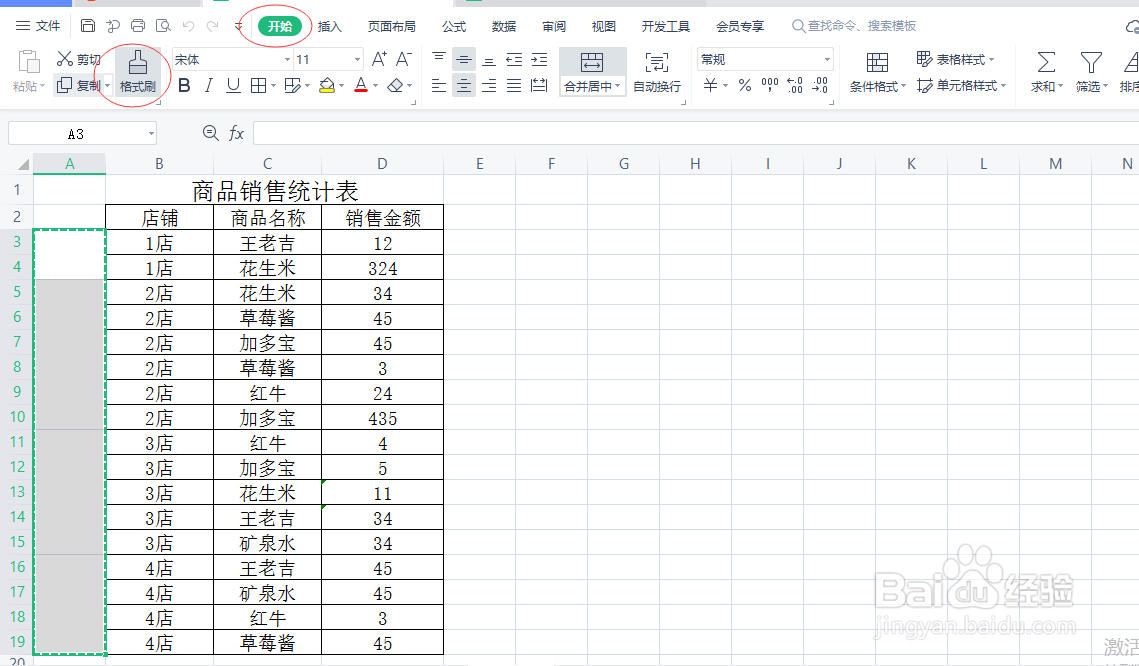Screen dimensions: 1139x666
Task: Switch to the Formulas (公式) tab
Action: [x=454, y=27]
